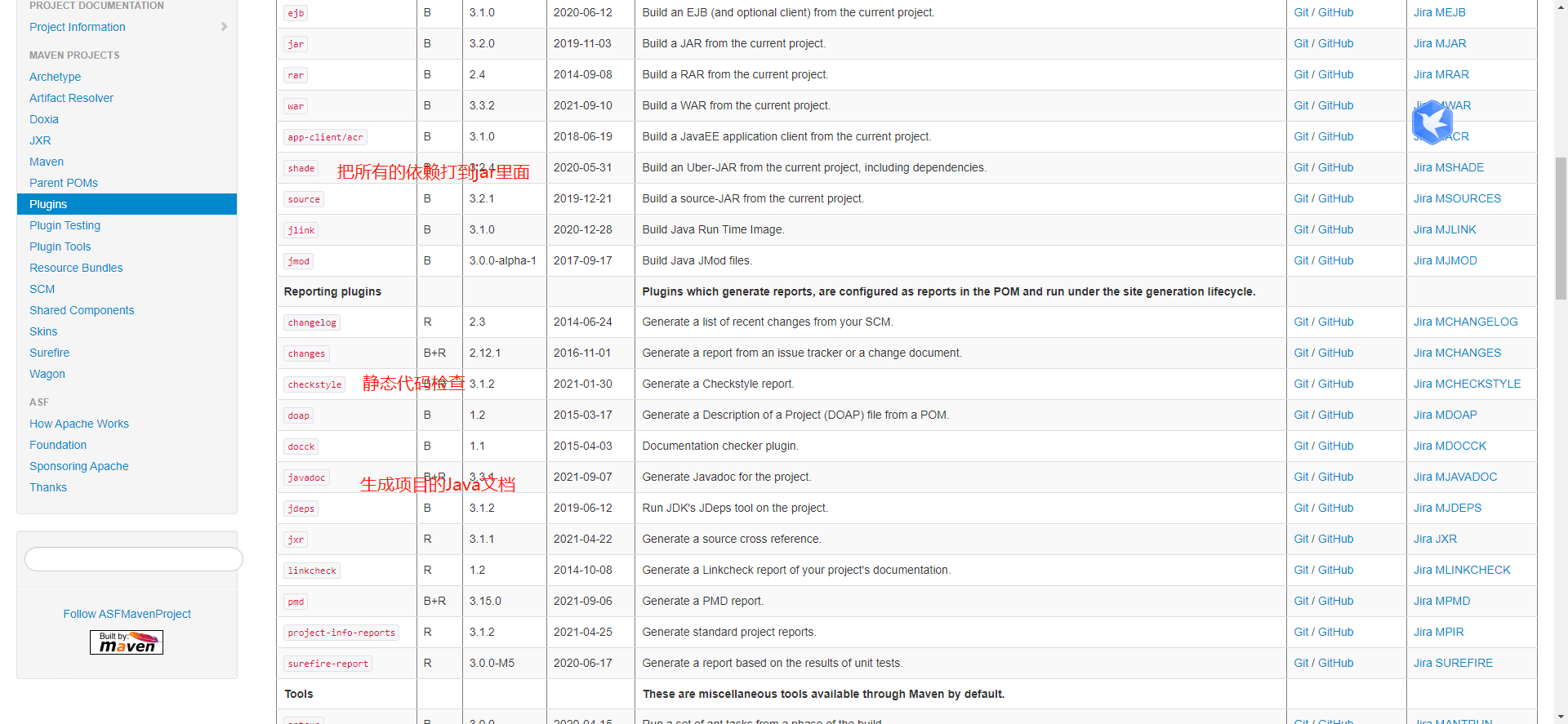This screenshot has height=724, width=1568.
Task: Click the Built by Maven badge
Action: (x=127, y=642)
